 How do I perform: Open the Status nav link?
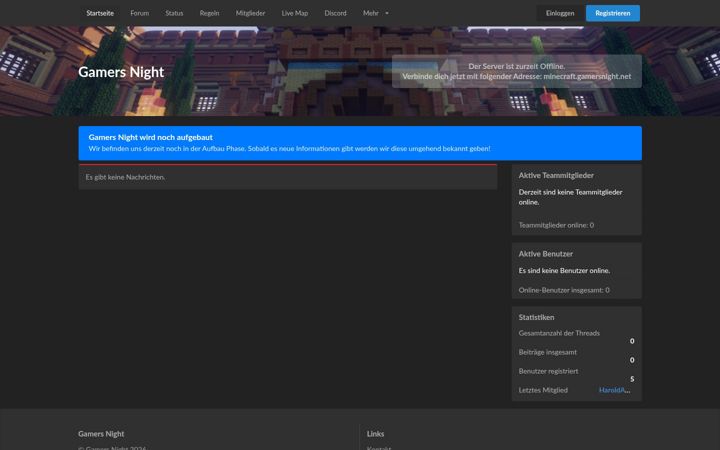click(174, 13)
